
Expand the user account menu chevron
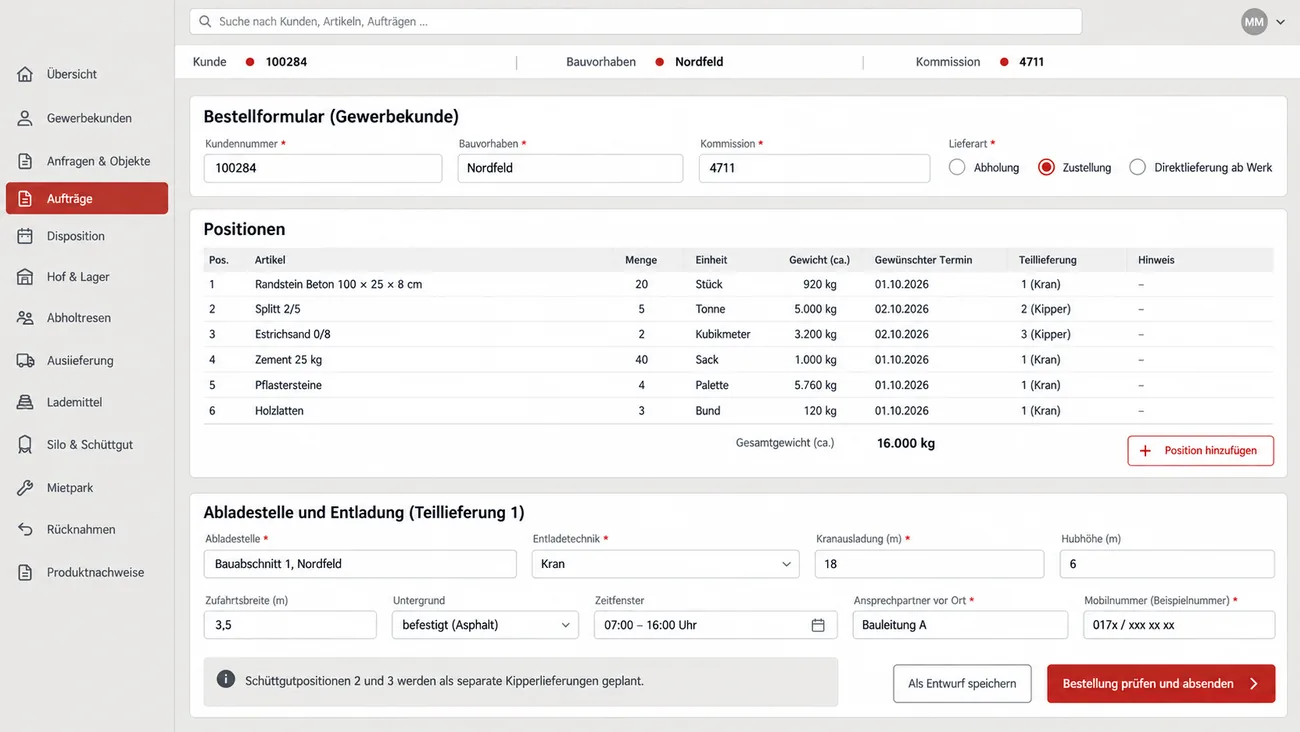1280,22
